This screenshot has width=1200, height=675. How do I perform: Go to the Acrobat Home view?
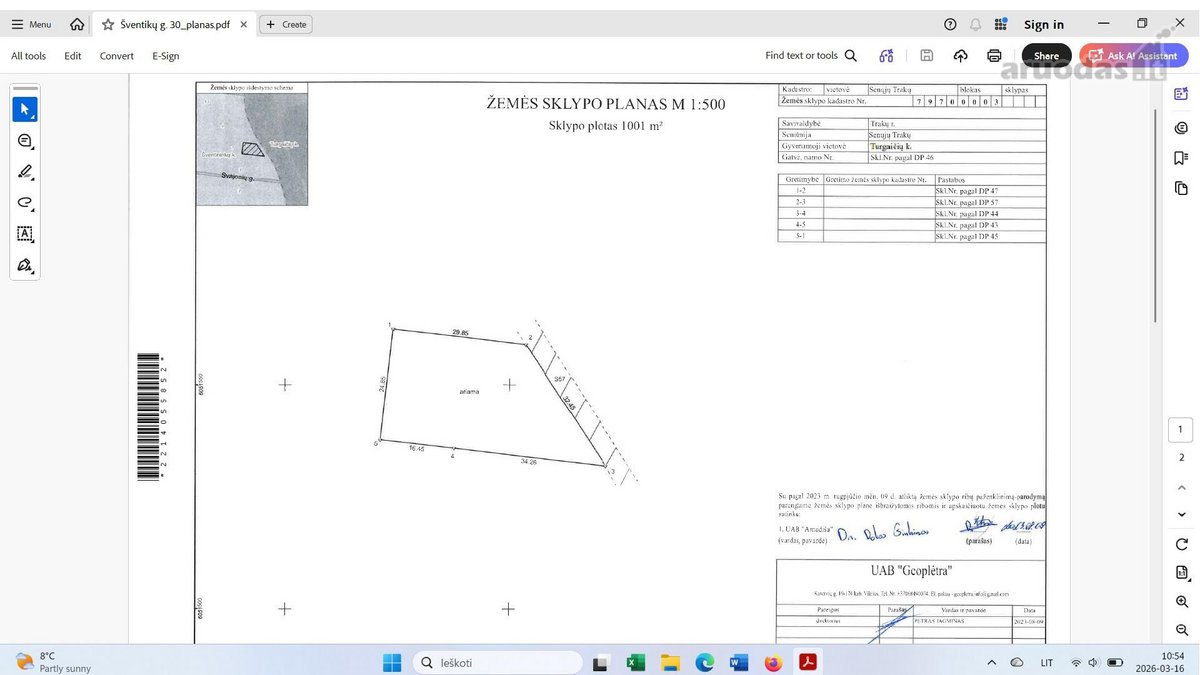[x=77, y=24]
